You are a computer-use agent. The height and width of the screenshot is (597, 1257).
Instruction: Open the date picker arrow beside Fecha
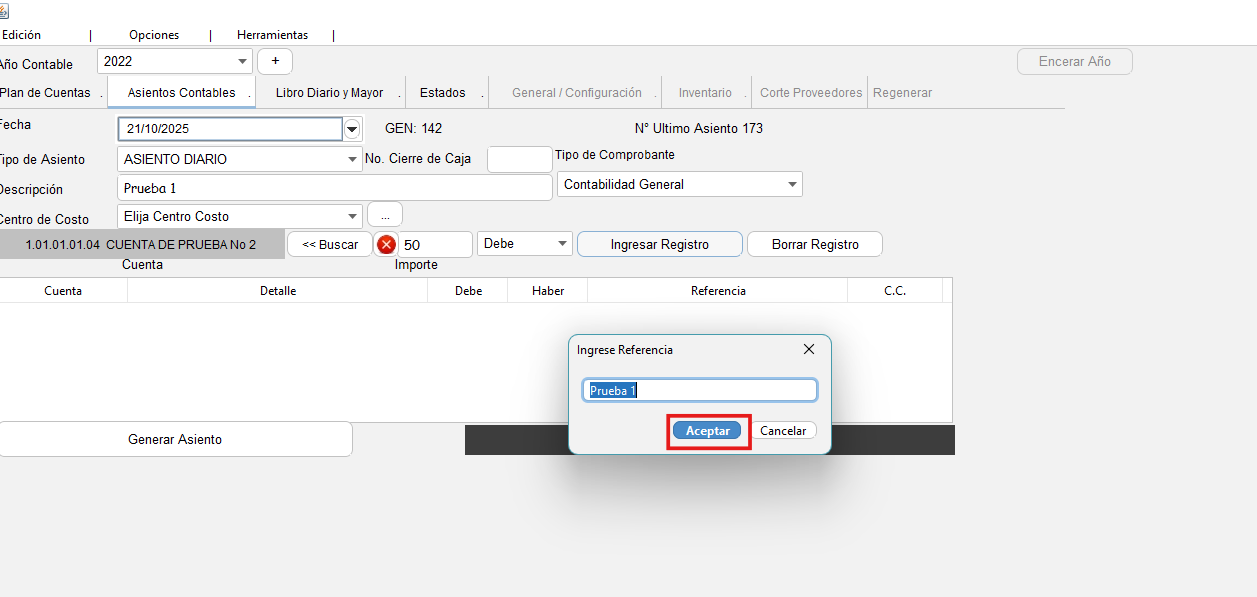click(352, 129)
